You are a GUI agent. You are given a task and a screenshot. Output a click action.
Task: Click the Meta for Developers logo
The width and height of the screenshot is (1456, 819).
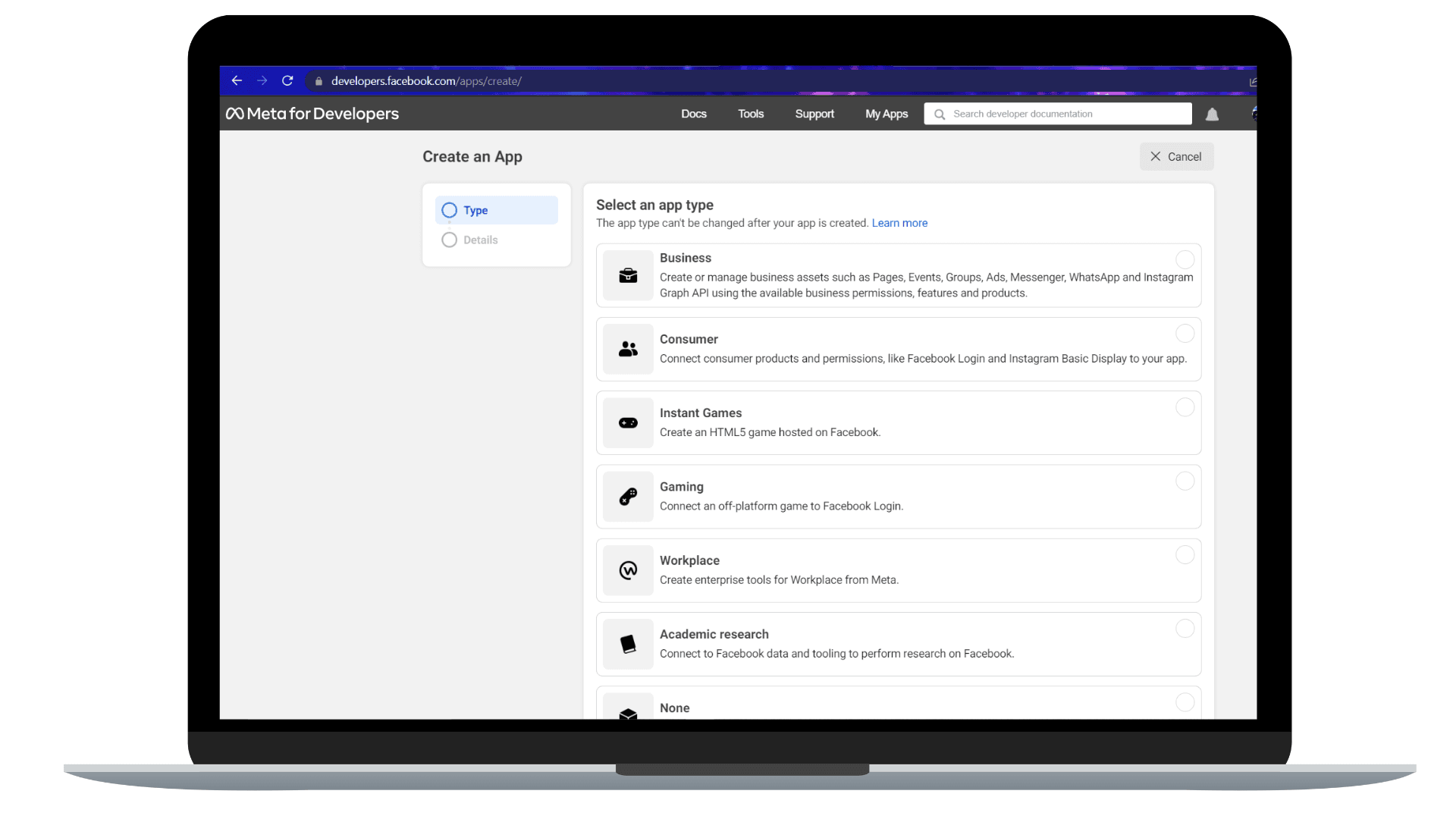pyautogui.click(x=312, y=114)
